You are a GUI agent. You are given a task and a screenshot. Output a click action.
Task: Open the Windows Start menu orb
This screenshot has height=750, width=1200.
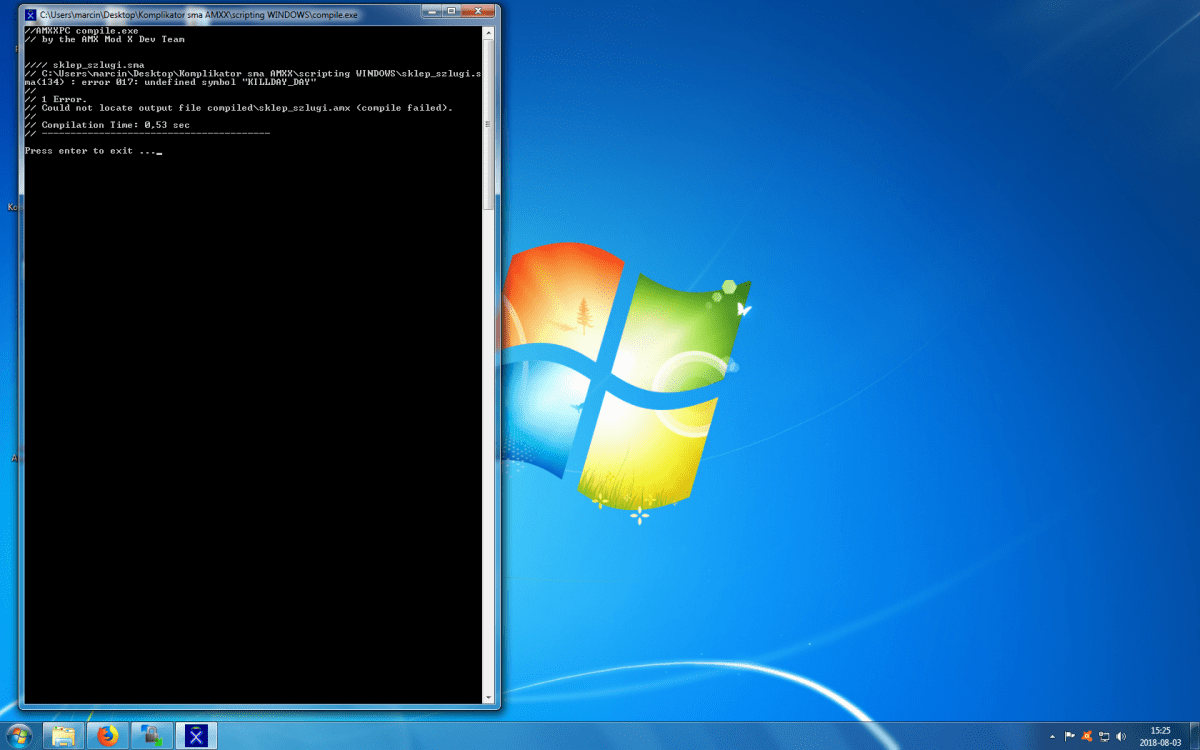click(19, 736)
